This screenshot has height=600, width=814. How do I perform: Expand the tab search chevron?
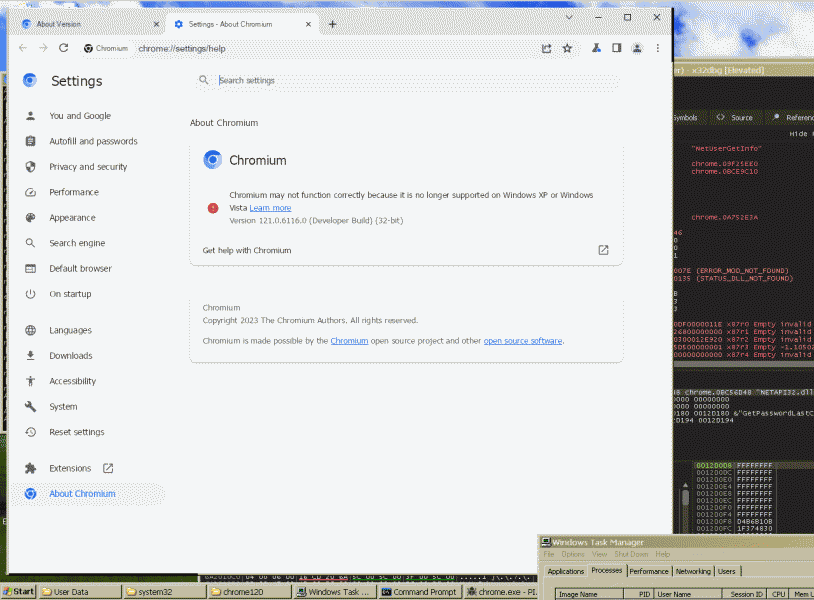(x=569, y=17)
